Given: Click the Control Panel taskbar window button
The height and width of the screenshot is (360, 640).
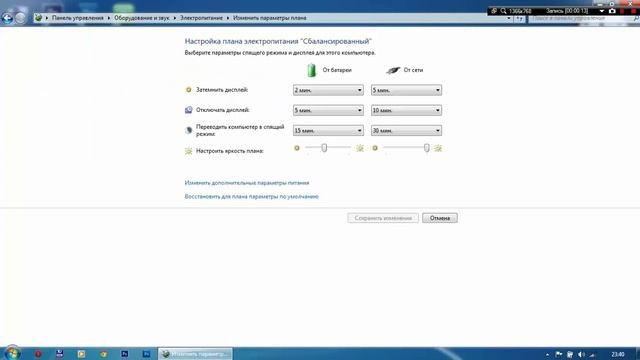Looking at the screenshot, I should click(196, 354).
